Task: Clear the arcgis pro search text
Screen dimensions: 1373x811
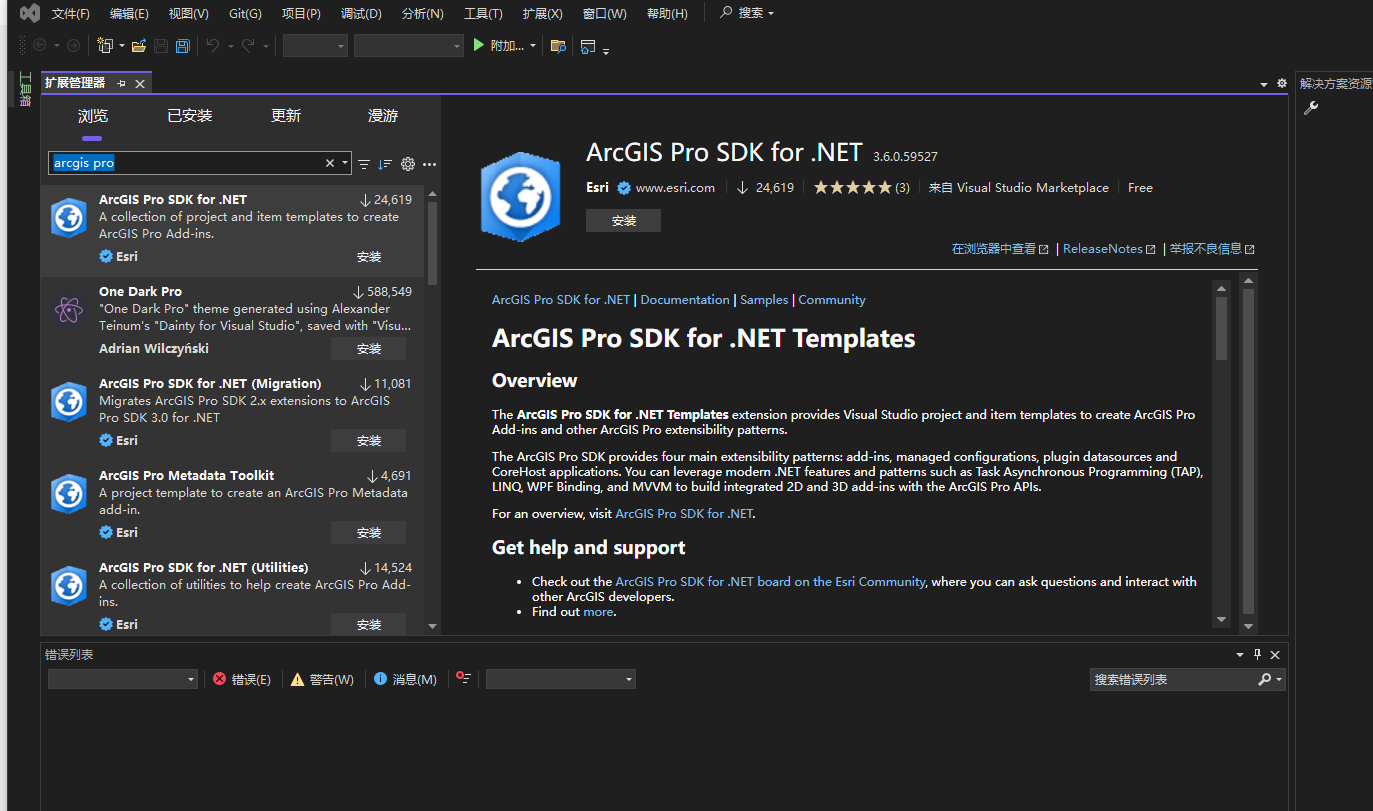Action: (330, 163)
